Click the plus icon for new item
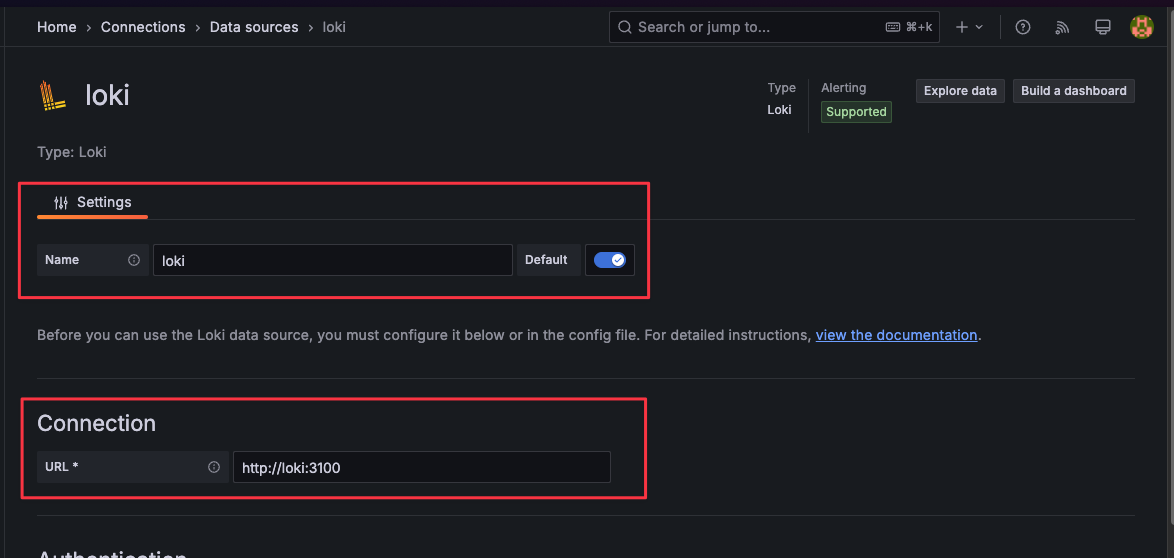Image resolution: width=1174 pixels, height=558 pixels. pyautogui.click(x=962, y=27)
